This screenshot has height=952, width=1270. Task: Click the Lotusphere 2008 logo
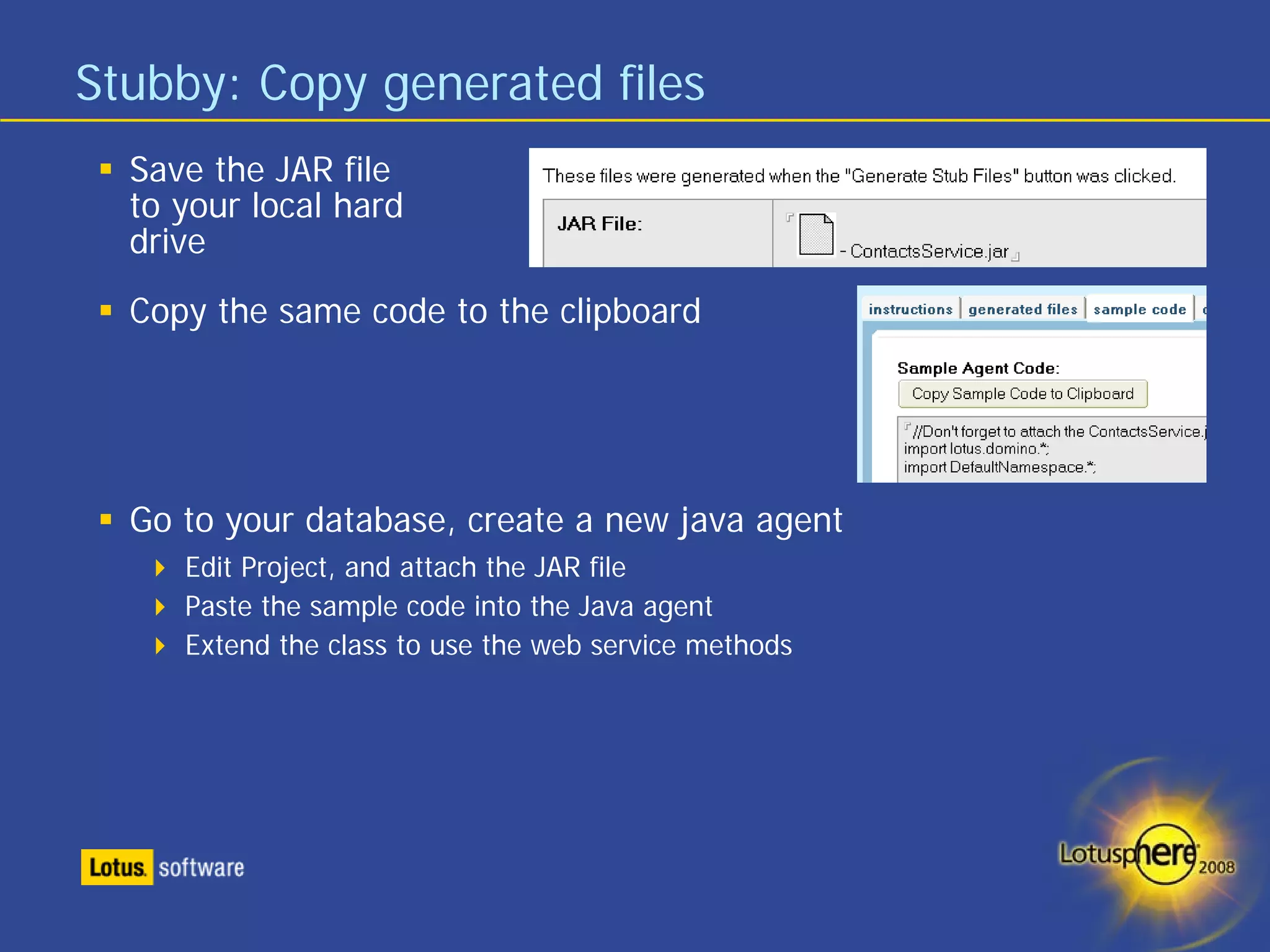1146,854
